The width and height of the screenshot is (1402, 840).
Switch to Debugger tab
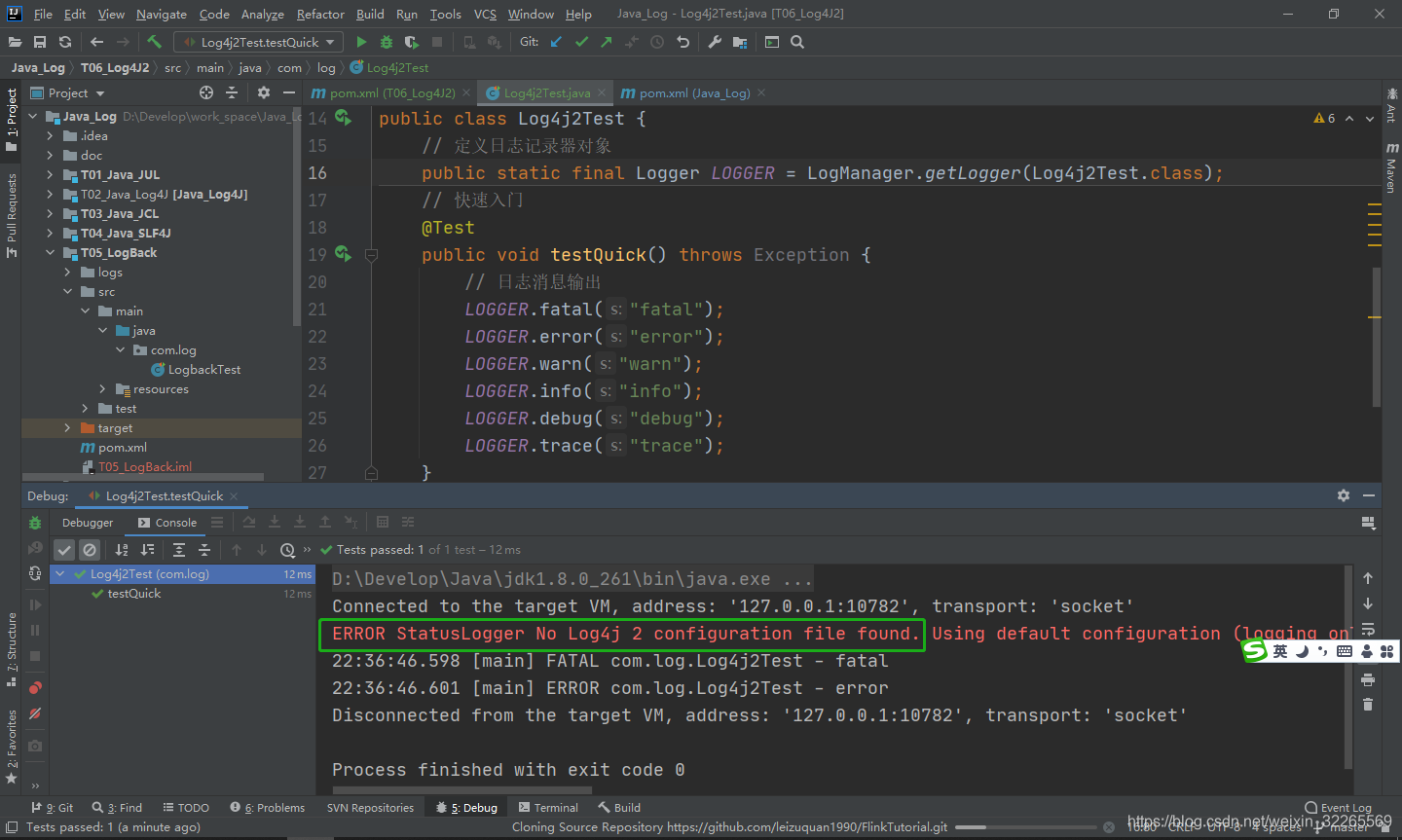[88, 523]
